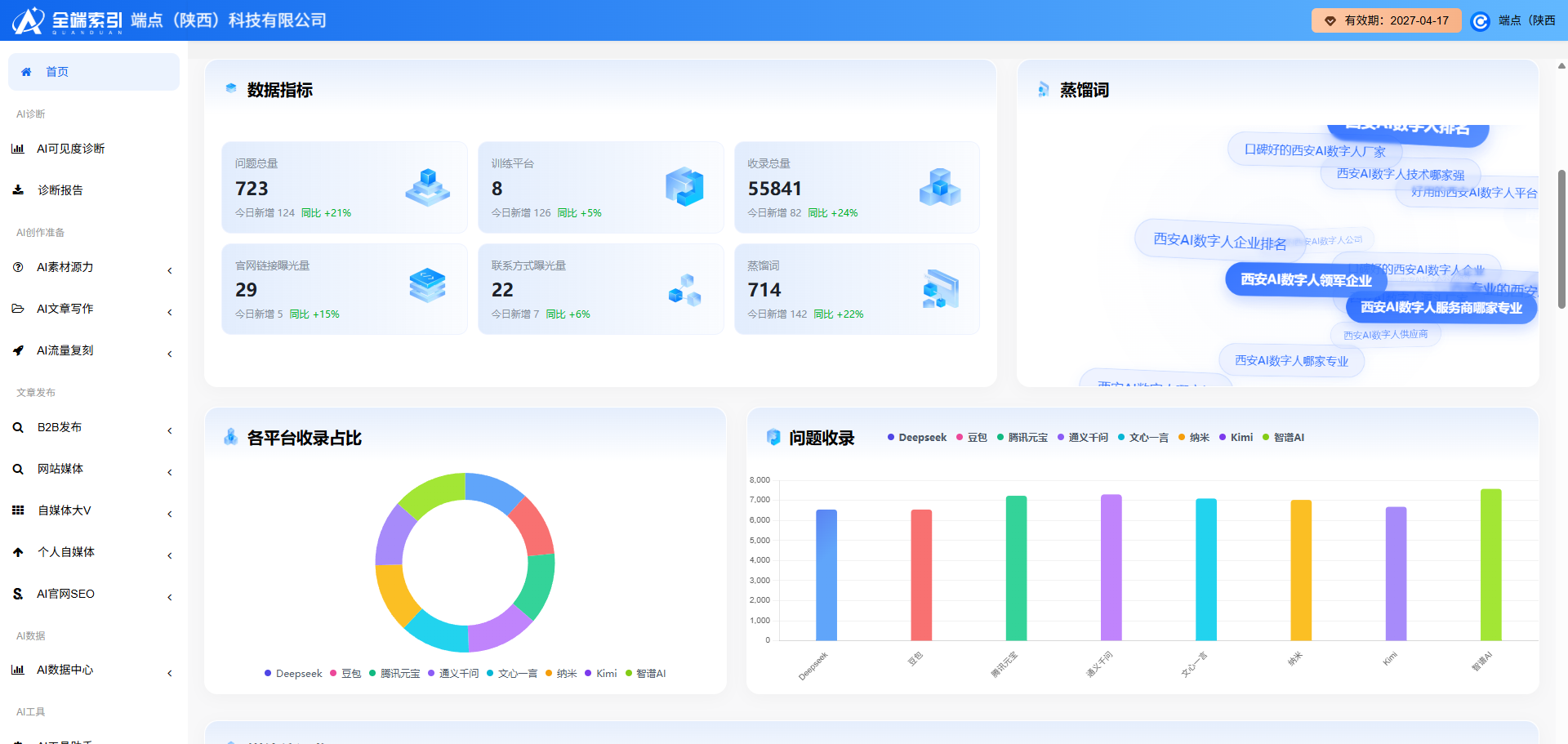Expand the AI数据中心 chevron
The width and height of the screenshot is (1568, 744).
169,673
